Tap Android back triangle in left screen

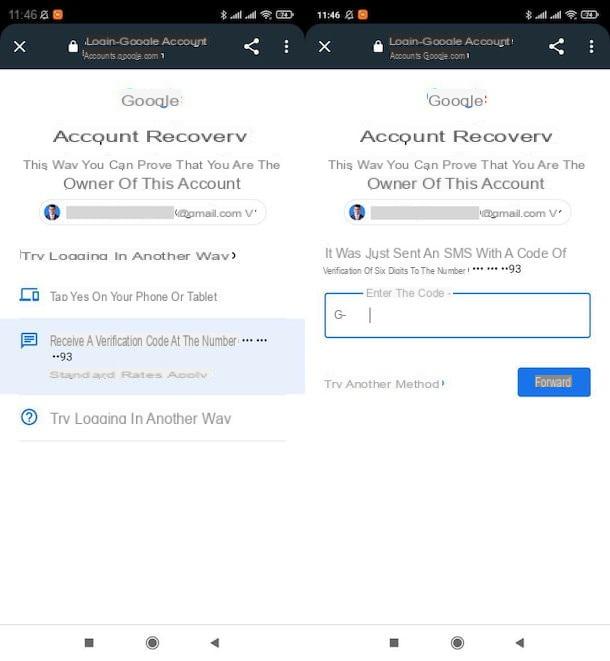point(215,643)
